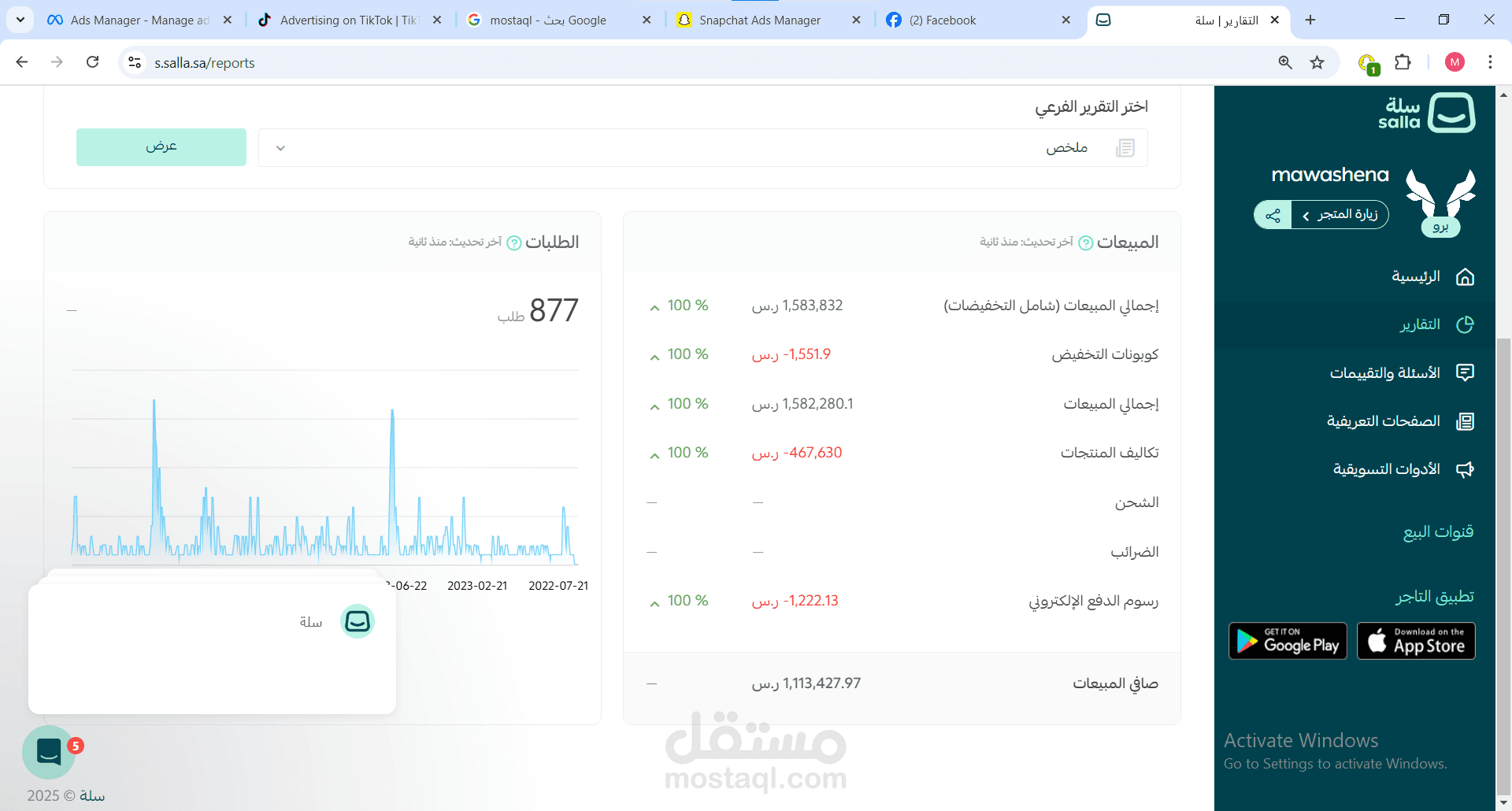
Task: Click the الصفحات التعريفية sidebar icon
Action: [x=1466, y=420]
